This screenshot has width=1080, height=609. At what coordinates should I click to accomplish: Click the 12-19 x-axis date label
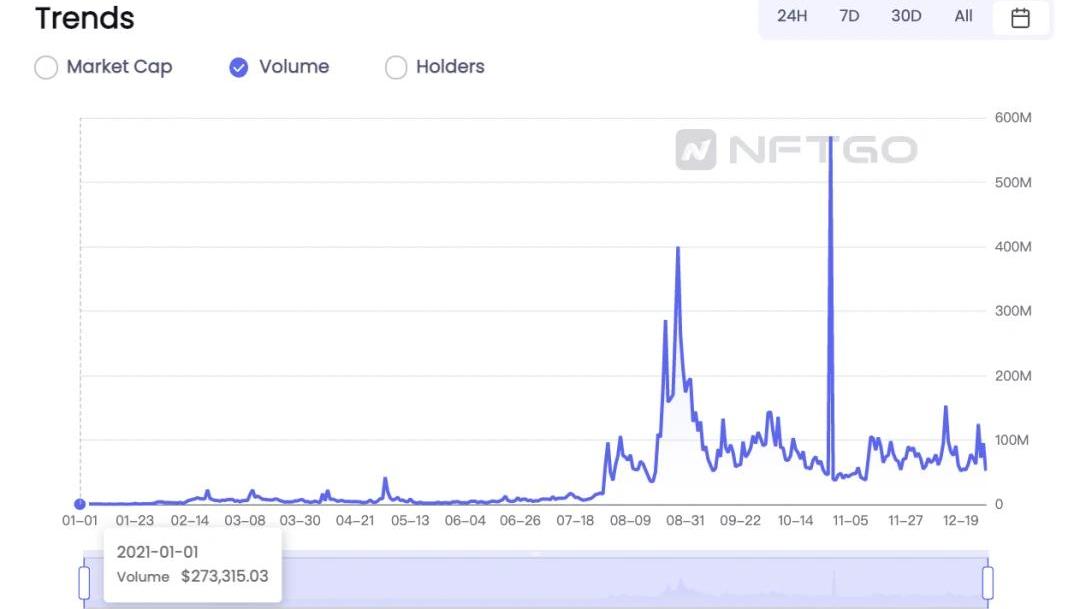[x=961, y=521]
